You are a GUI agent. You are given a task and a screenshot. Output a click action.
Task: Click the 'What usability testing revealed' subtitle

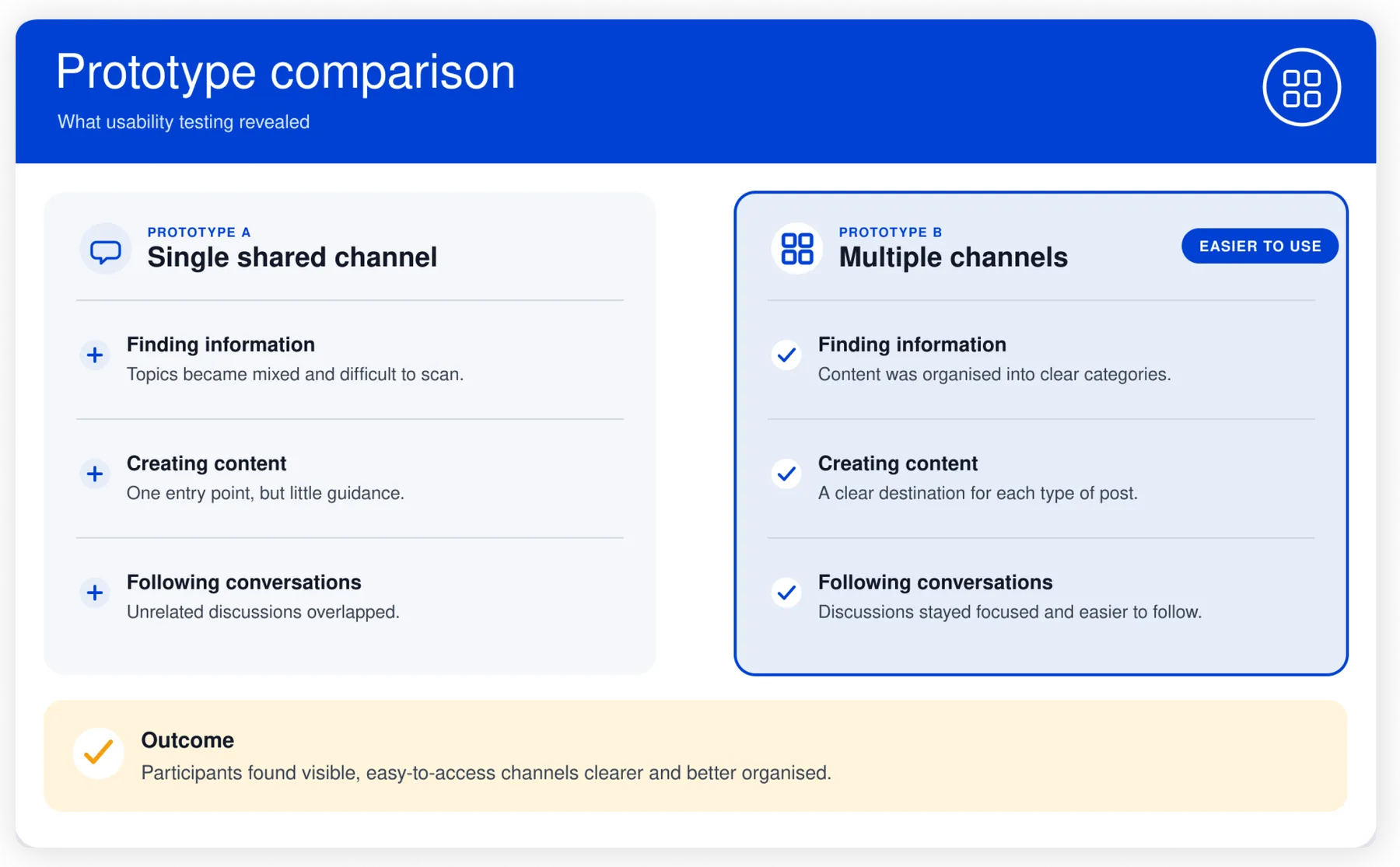point(184,122)
